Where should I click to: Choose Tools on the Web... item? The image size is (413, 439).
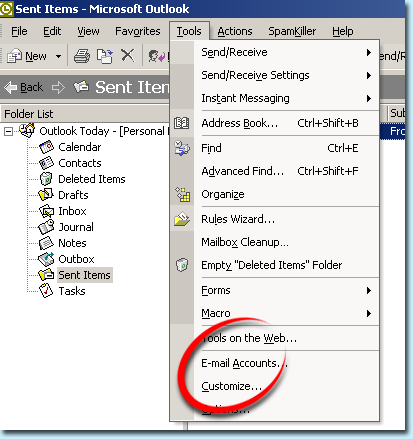click(274, 338)
